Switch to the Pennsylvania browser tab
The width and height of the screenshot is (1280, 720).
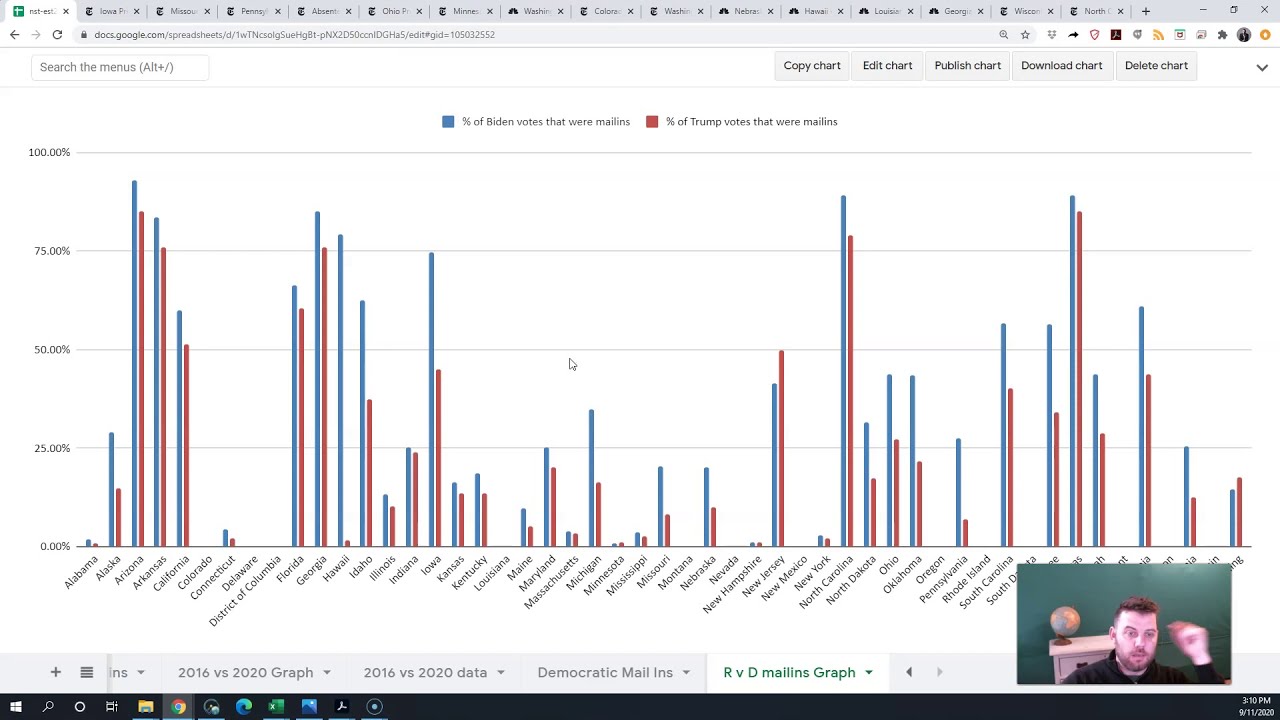pos(252,11)
